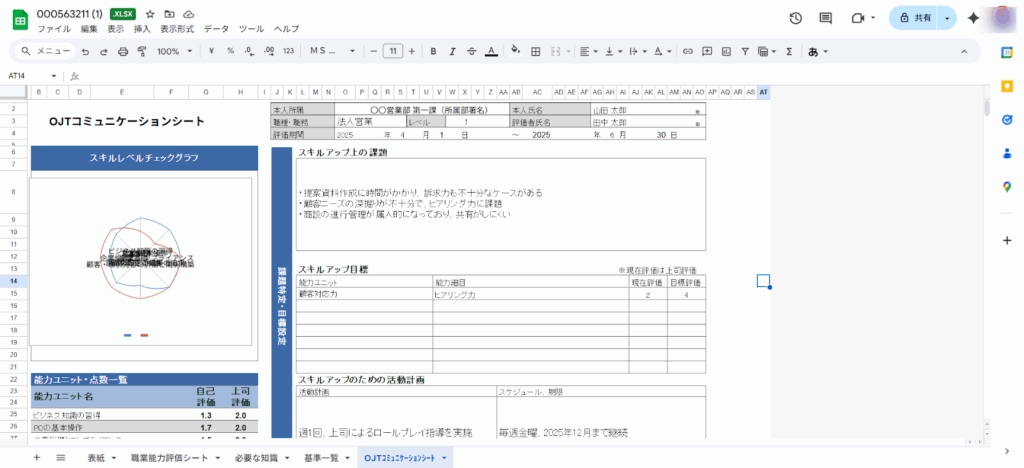Toggle bold formatting
Image resolution: width=1024 pixels, height=468 pixels.
(433, 51)
